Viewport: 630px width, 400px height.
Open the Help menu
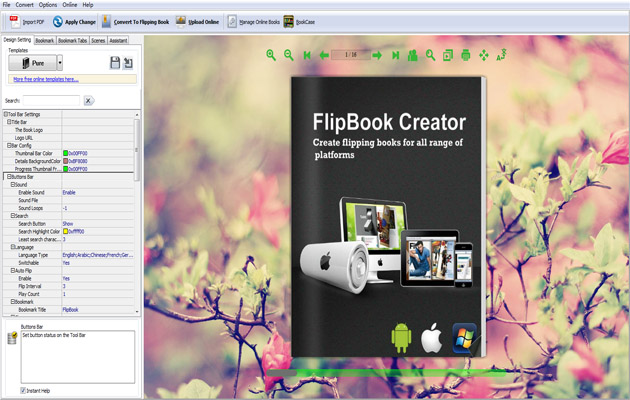click(88, 5)
